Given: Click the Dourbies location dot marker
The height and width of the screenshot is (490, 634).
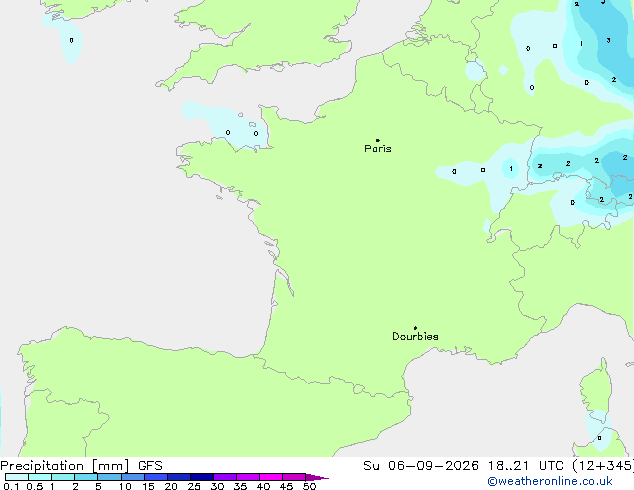Looking at the screenshot, I should [415, 328].
